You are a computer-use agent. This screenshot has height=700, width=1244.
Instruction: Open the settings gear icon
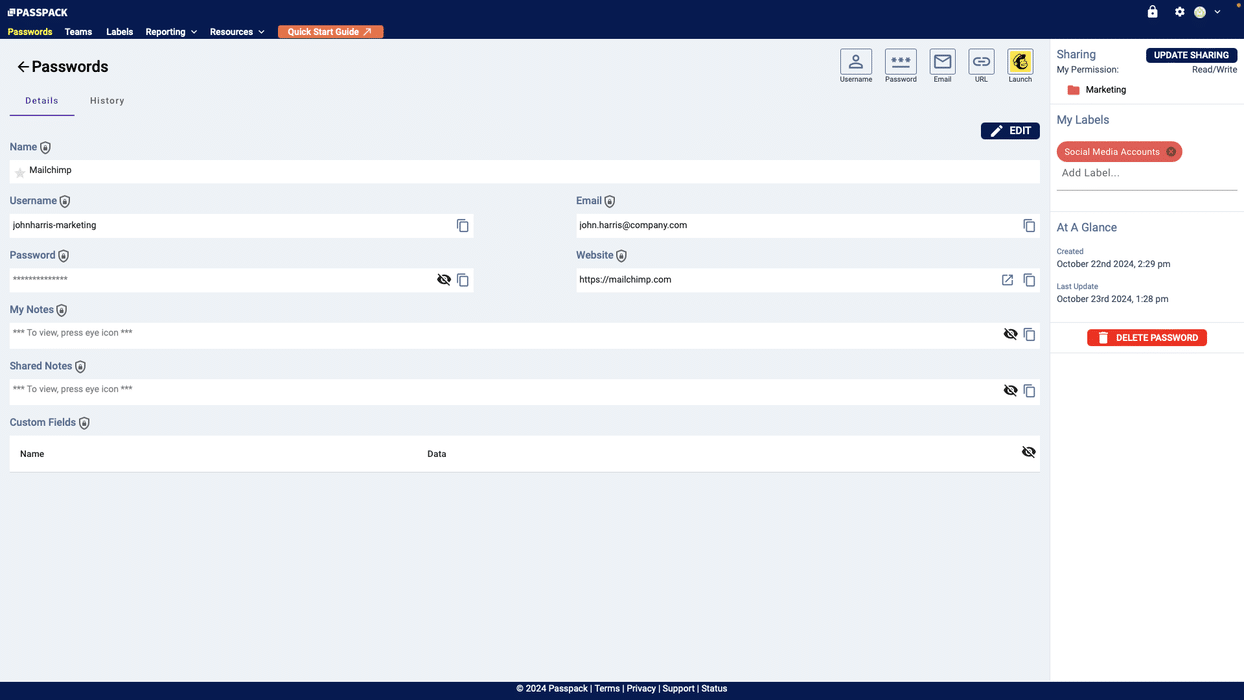click(x=1179, y=12)
